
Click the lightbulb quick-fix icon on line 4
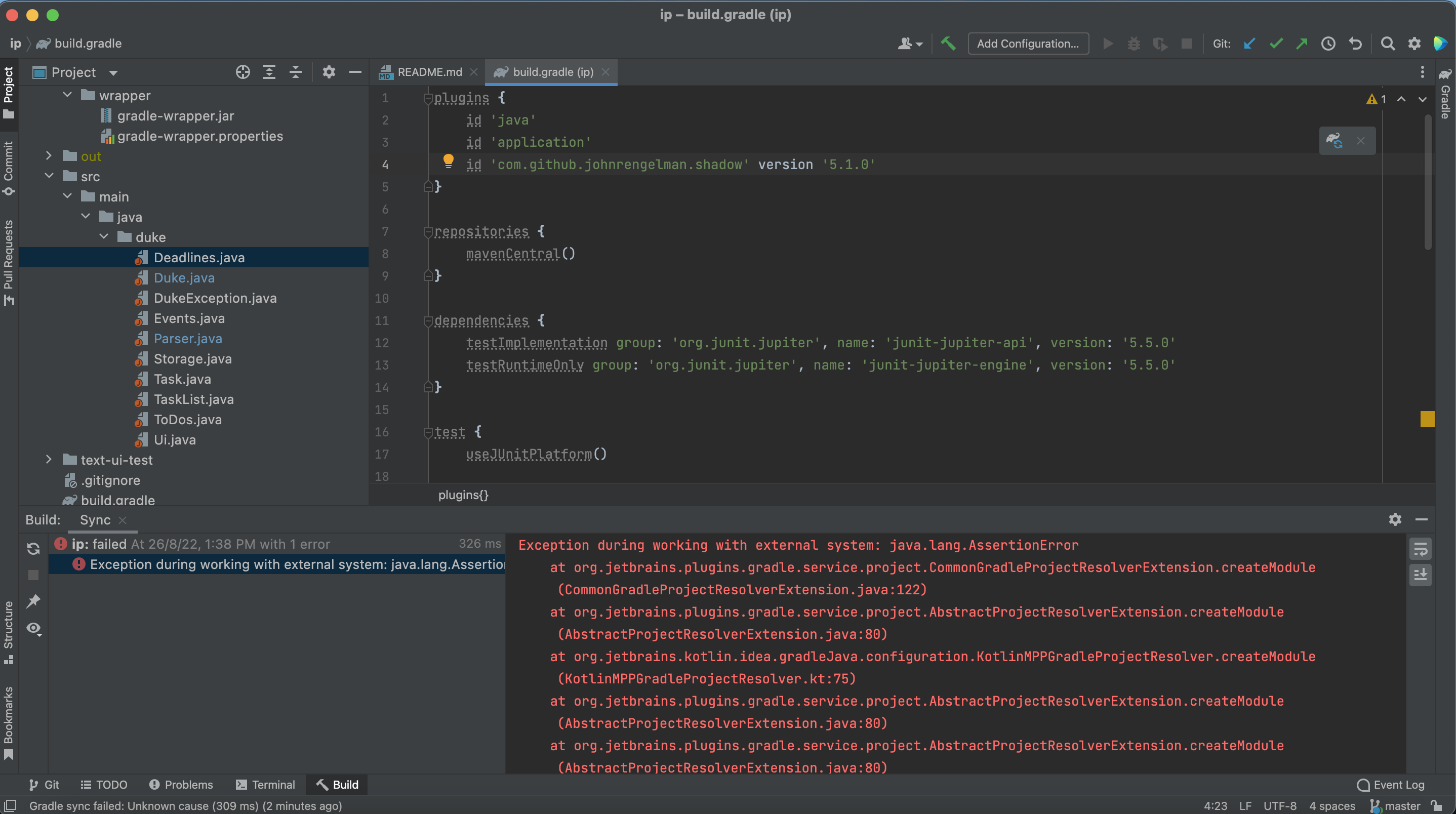(448, 161)
